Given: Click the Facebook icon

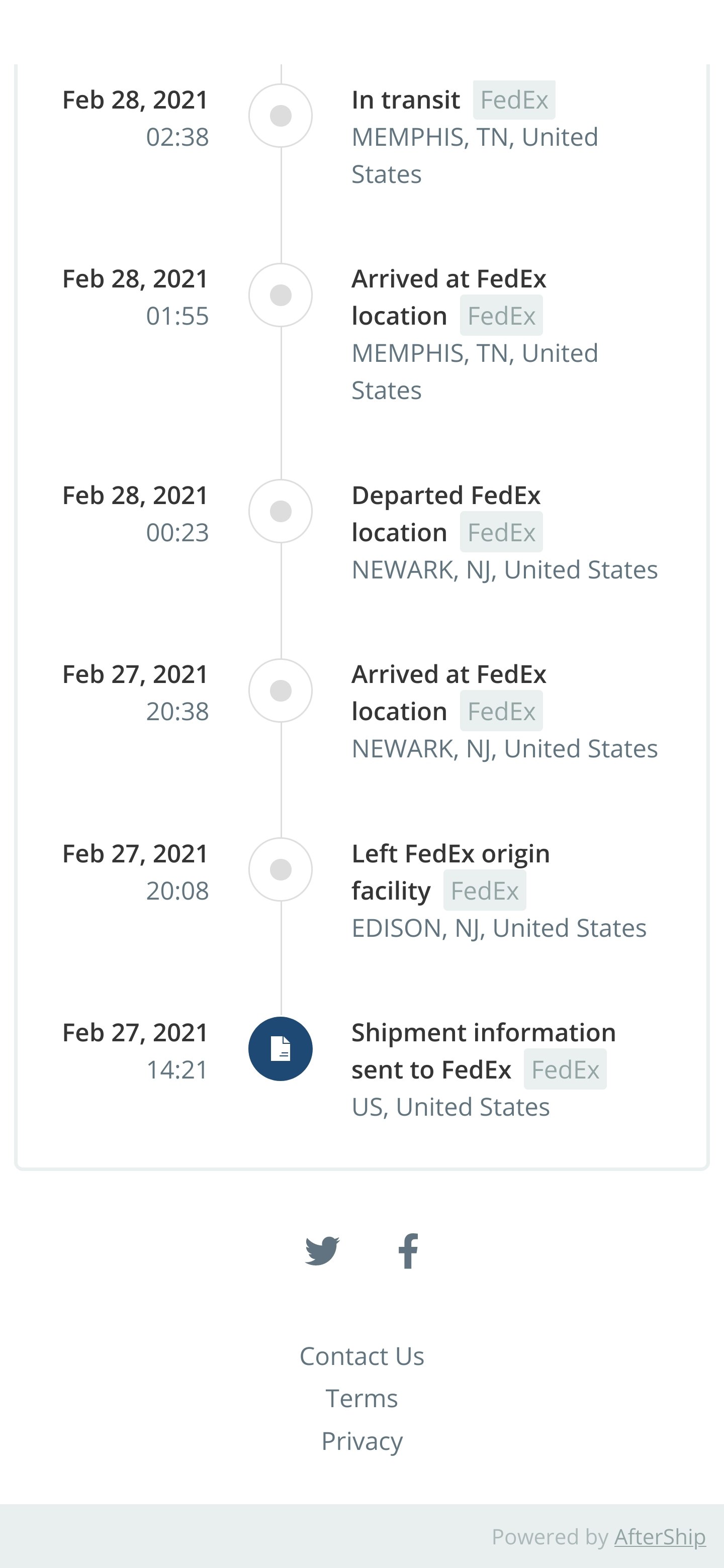Looking at the screenshot, I should pos(409,1251).
